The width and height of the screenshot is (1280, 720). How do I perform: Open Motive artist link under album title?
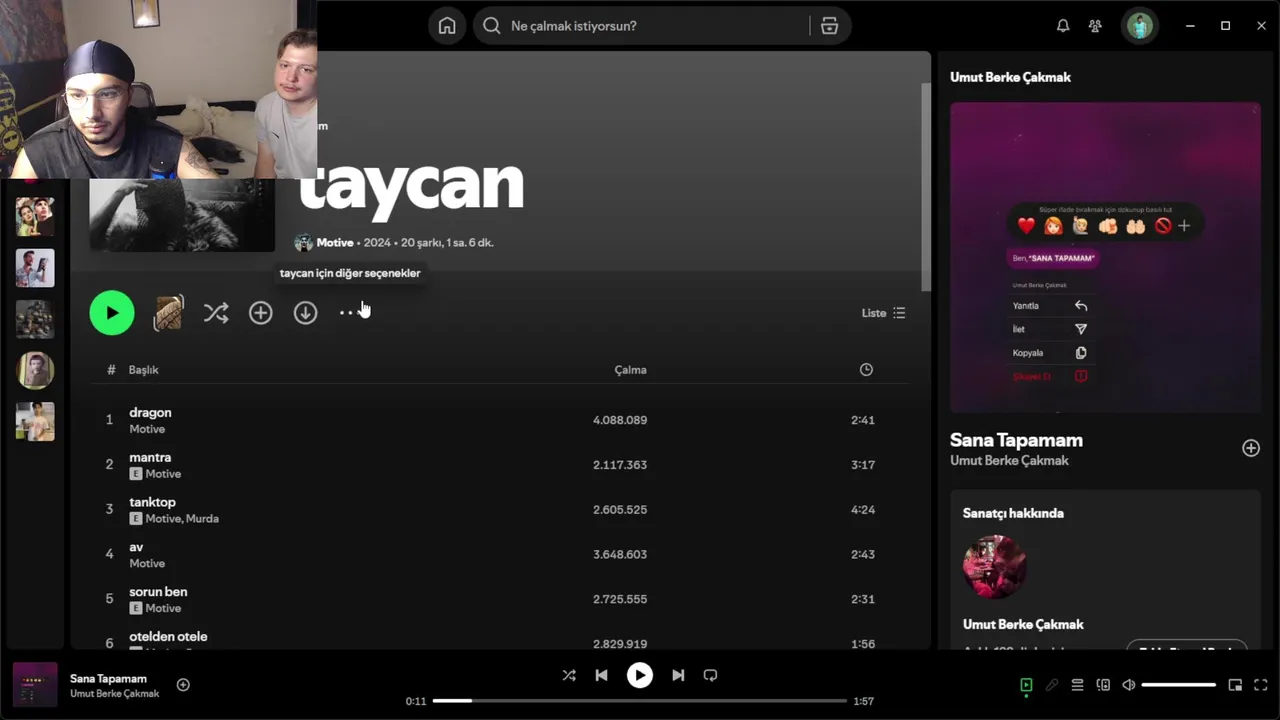[335, 243]
